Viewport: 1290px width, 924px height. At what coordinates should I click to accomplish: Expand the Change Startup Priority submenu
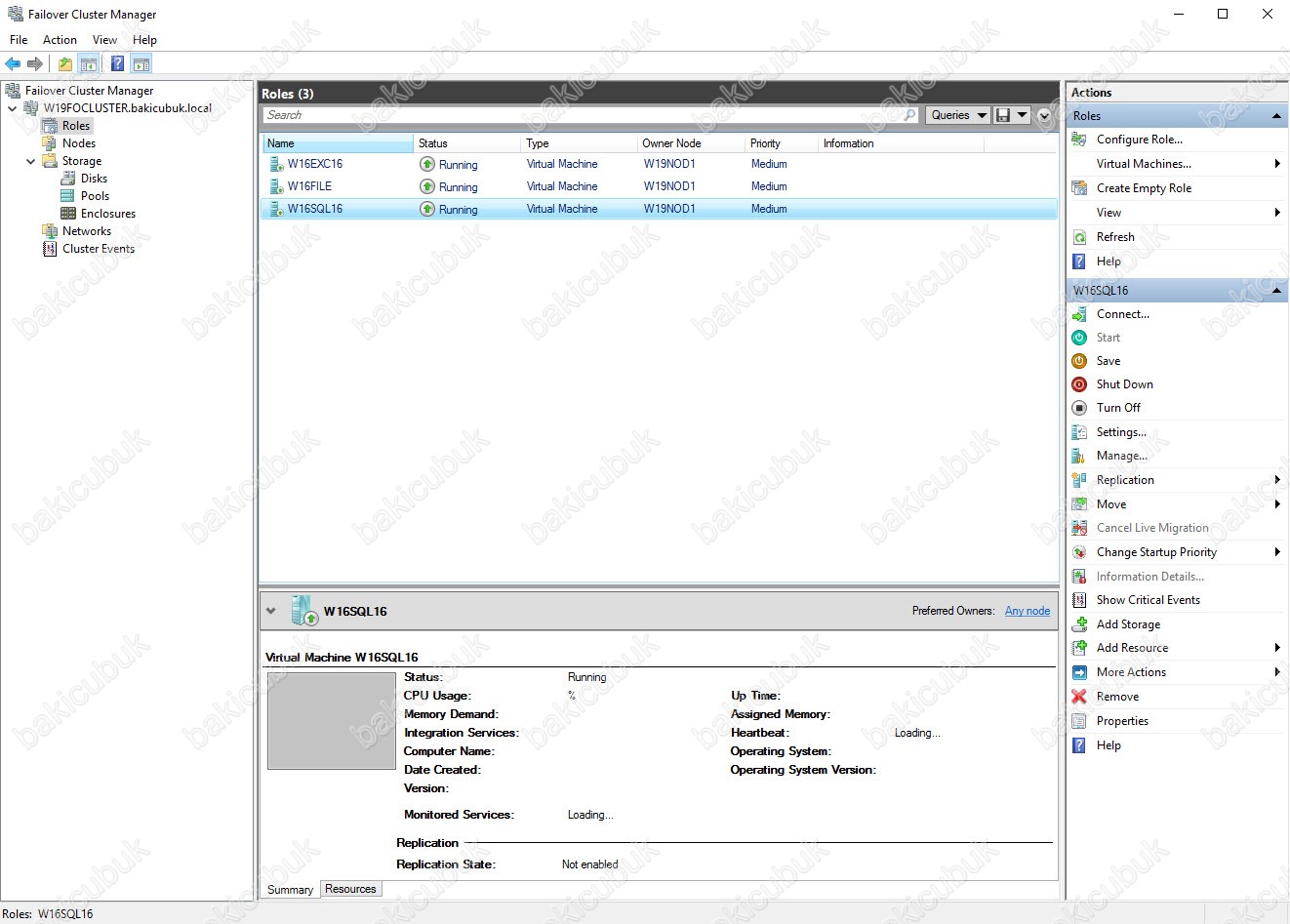[x=1277, y=552]
